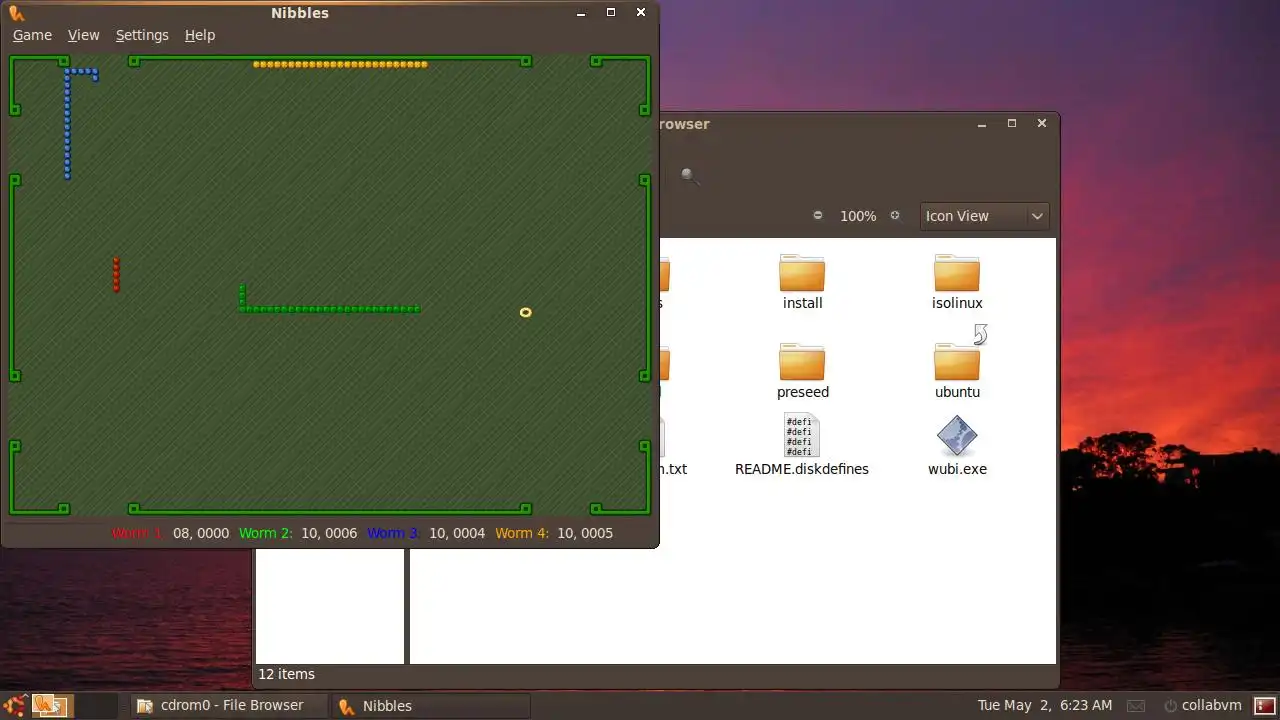
Task: Zoom in with the plus button in File Browser
Action: pos(895,215)
